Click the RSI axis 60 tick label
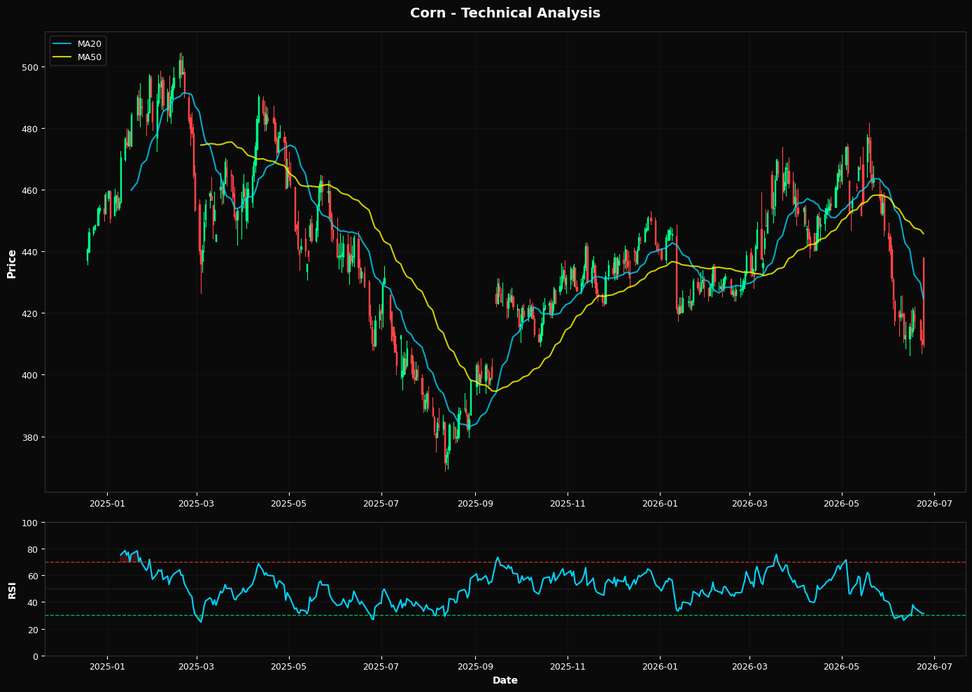Screen dimensions: 972x692 click(x=33, y=577)
